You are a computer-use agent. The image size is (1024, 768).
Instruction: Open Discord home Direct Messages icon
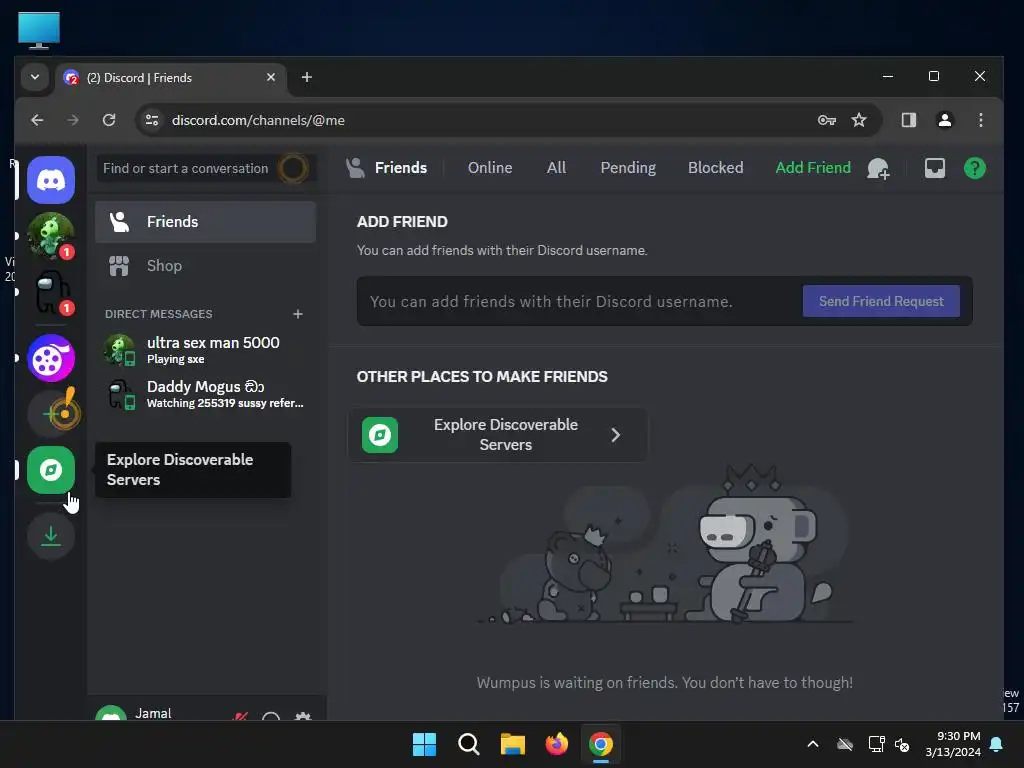pyautogui.click(x=51, y=180)
